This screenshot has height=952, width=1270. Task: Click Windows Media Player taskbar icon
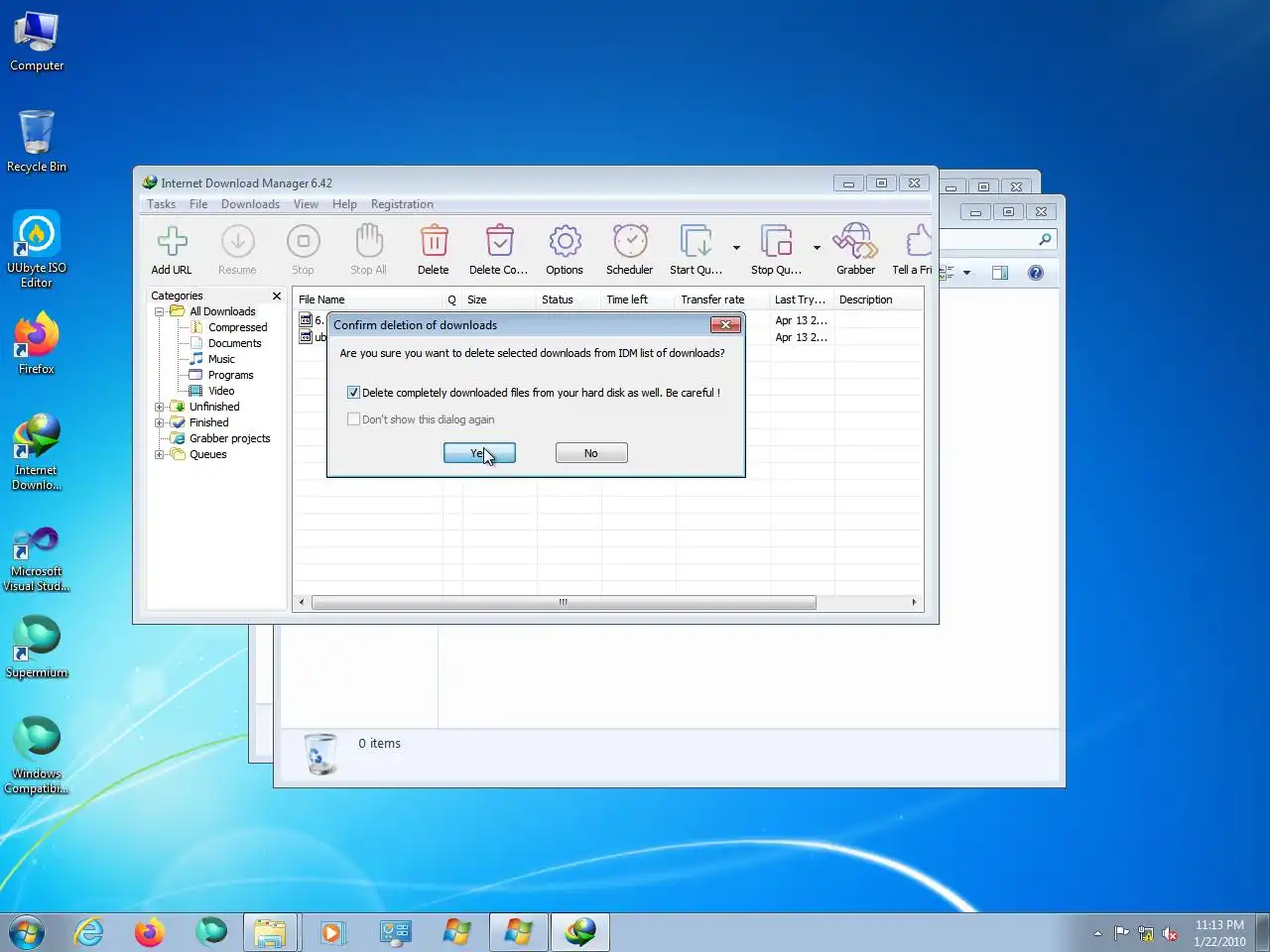[x=332, y=932]
